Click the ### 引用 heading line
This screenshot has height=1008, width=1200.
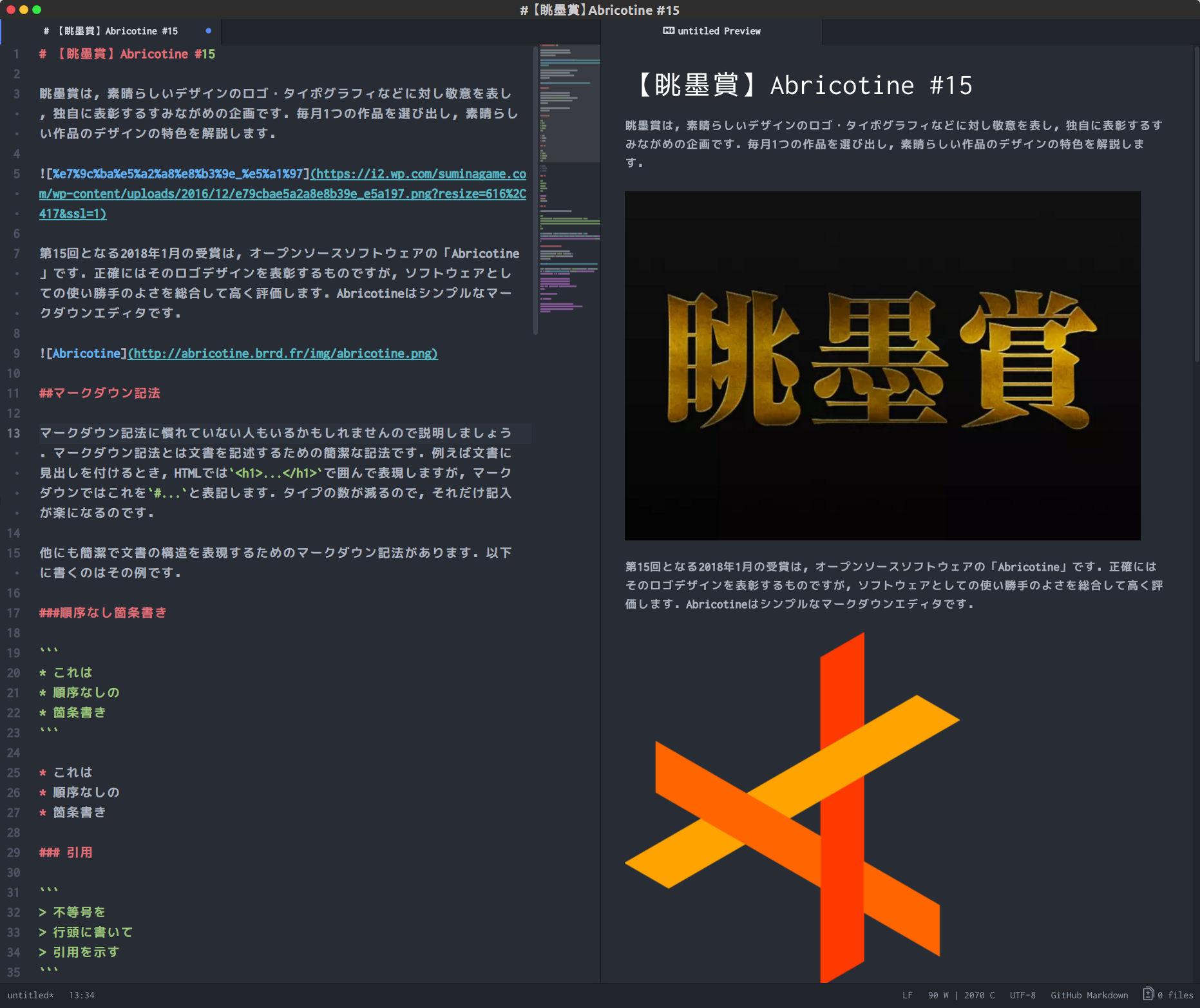(66, 853)
